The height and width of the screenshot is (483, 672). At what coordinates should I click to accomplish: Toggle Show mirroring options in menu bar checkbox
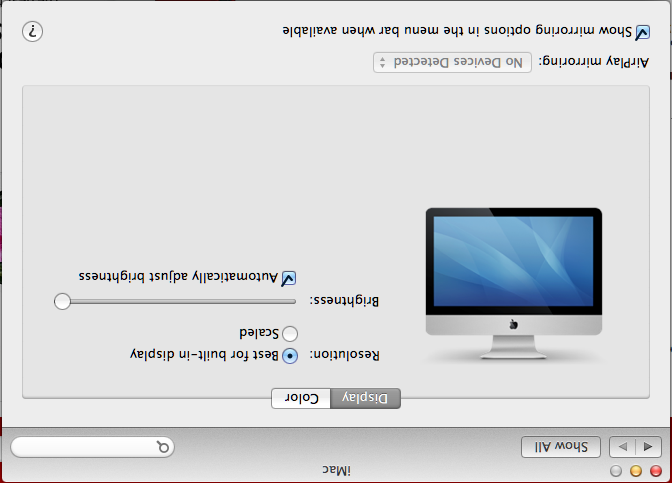tap(642, 33)
